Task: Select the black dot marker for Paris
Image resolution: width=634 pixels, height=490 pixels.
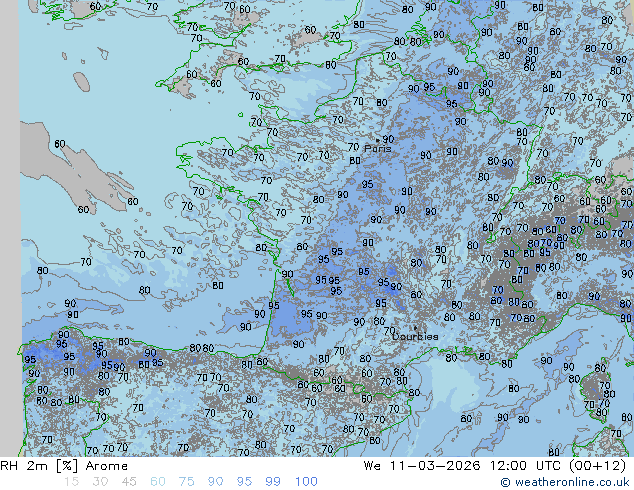Action: (378, 140)
